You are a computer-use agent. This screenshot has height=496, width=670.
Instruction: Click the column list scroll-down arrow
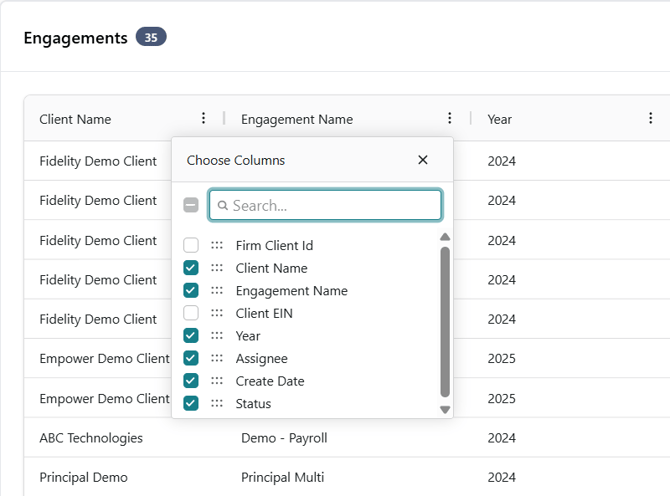pos(445,410)
